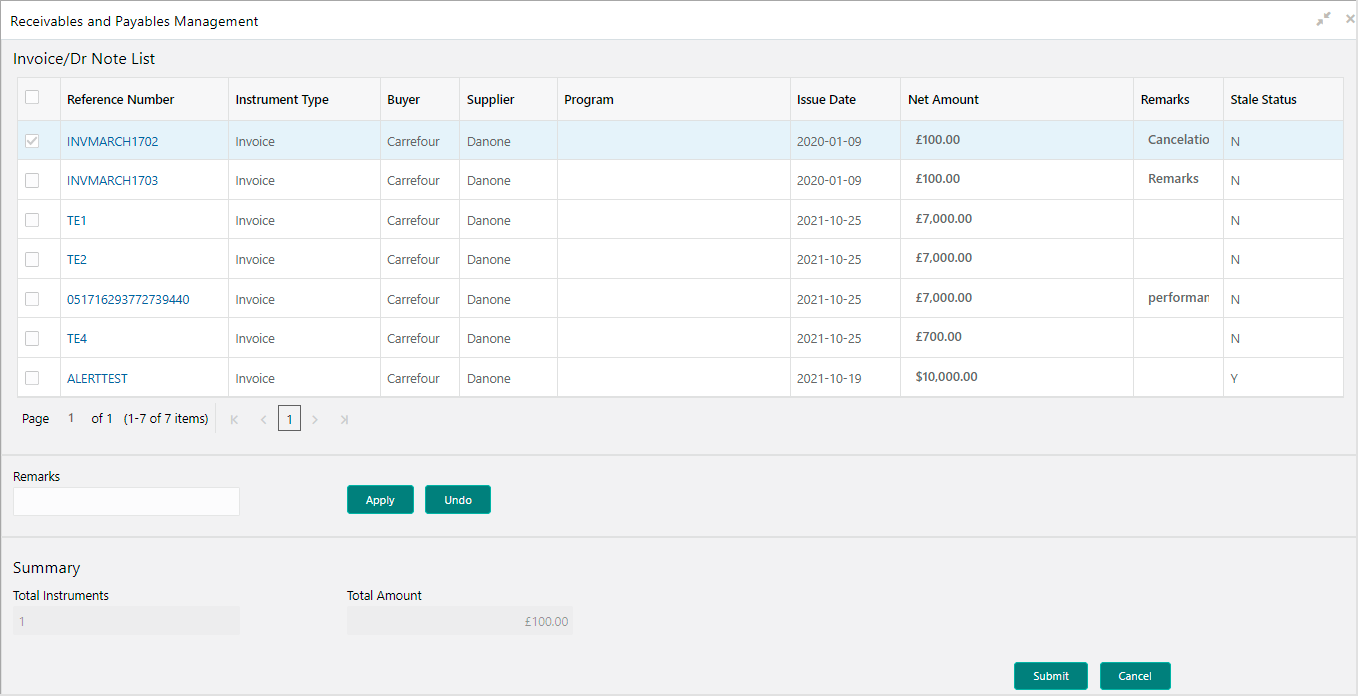Viewport: 1358px width, 696px height.
Task: Close the Receivables and Payables dialog
Action: (1350, 19)
